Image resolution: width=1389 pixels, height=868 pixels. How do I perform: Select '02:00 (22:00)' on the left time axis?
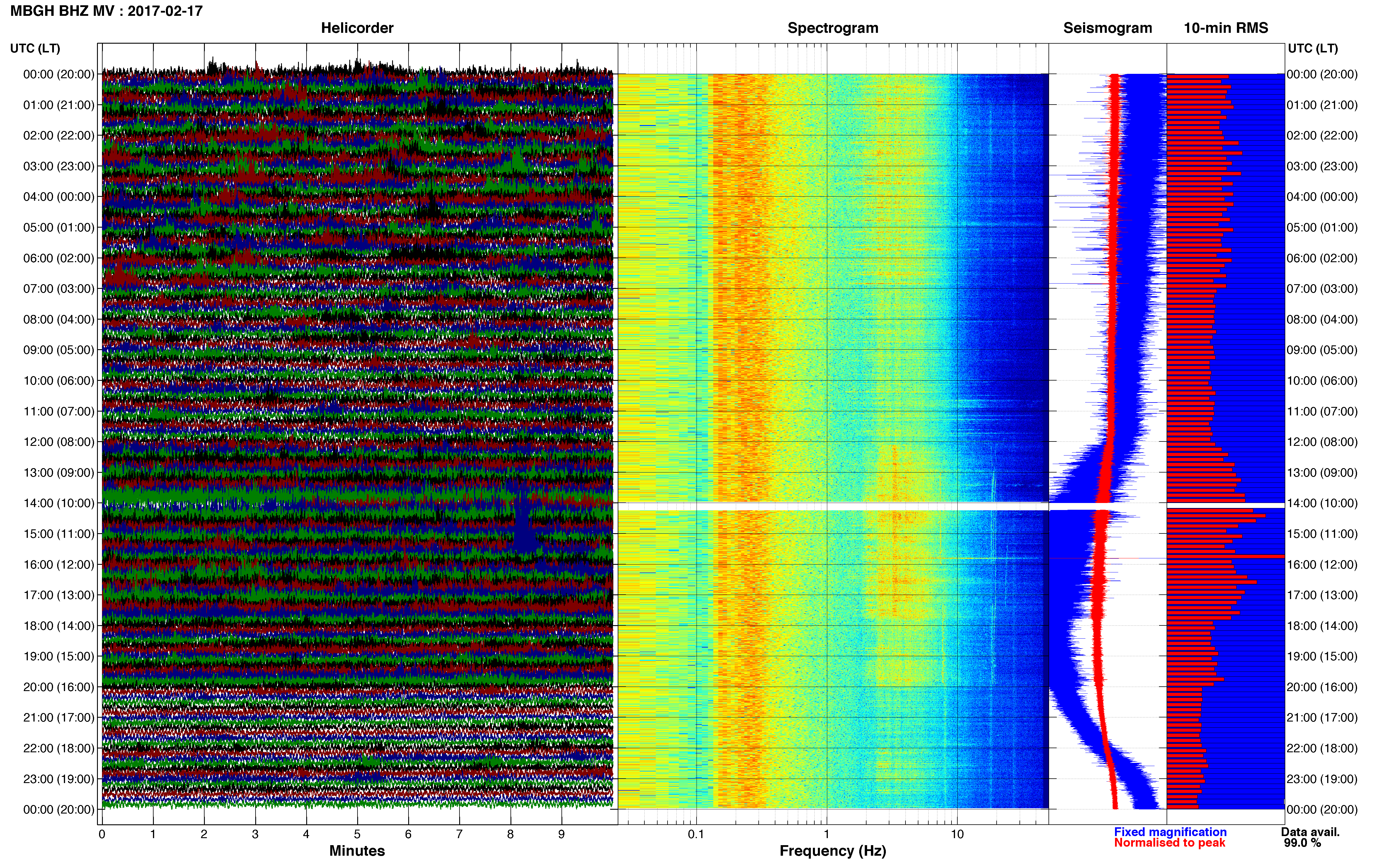(x=59, y=135)
